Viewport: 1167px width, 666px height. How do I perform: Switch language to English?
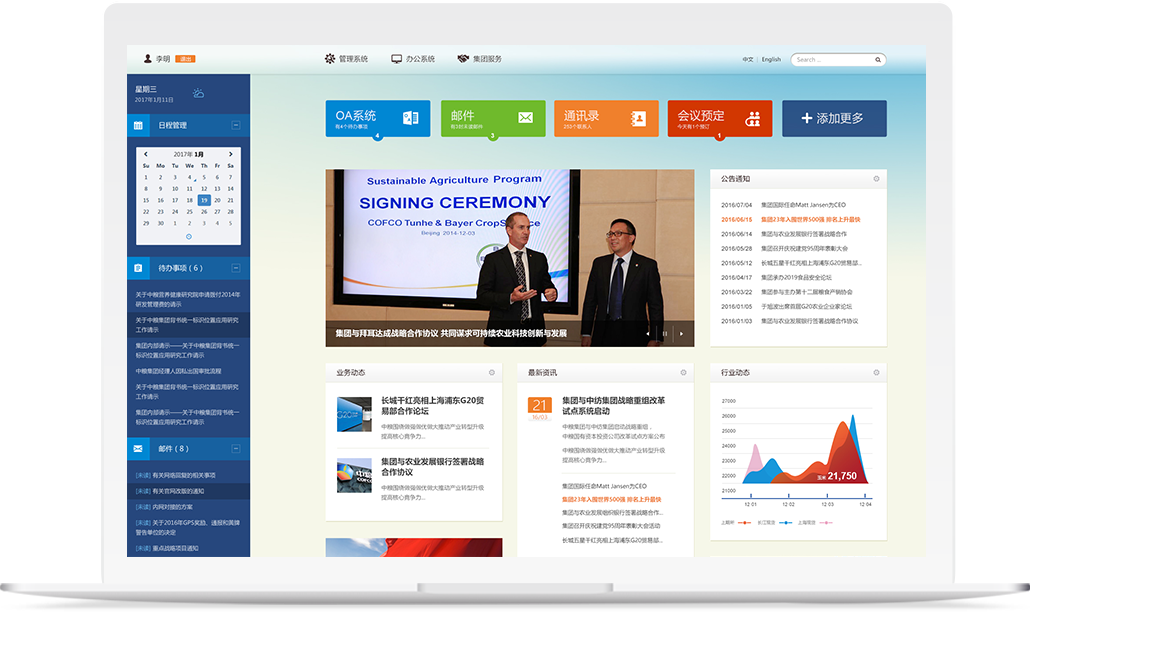click(771, 60)
